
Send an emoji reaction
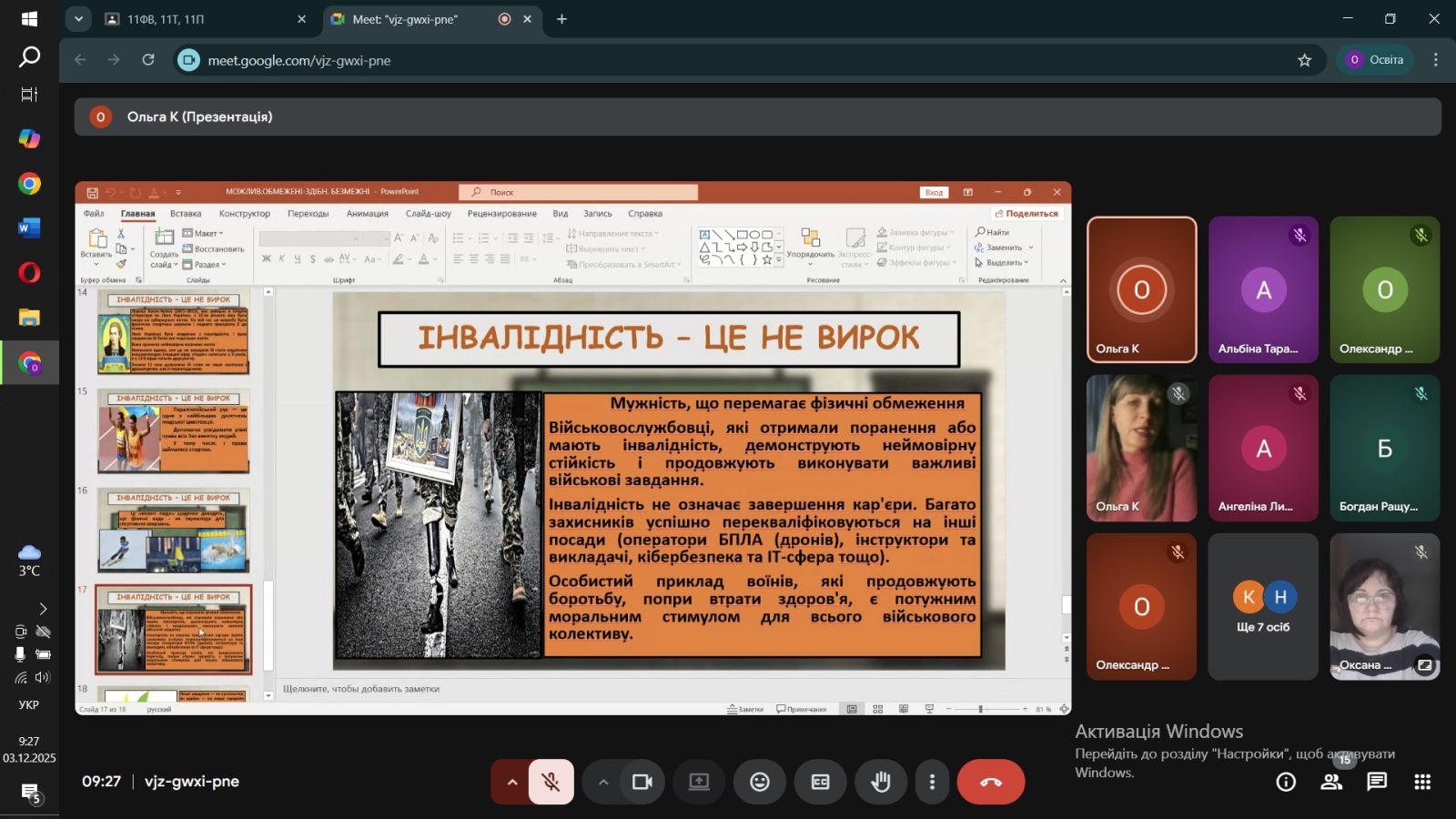point(760,782)
